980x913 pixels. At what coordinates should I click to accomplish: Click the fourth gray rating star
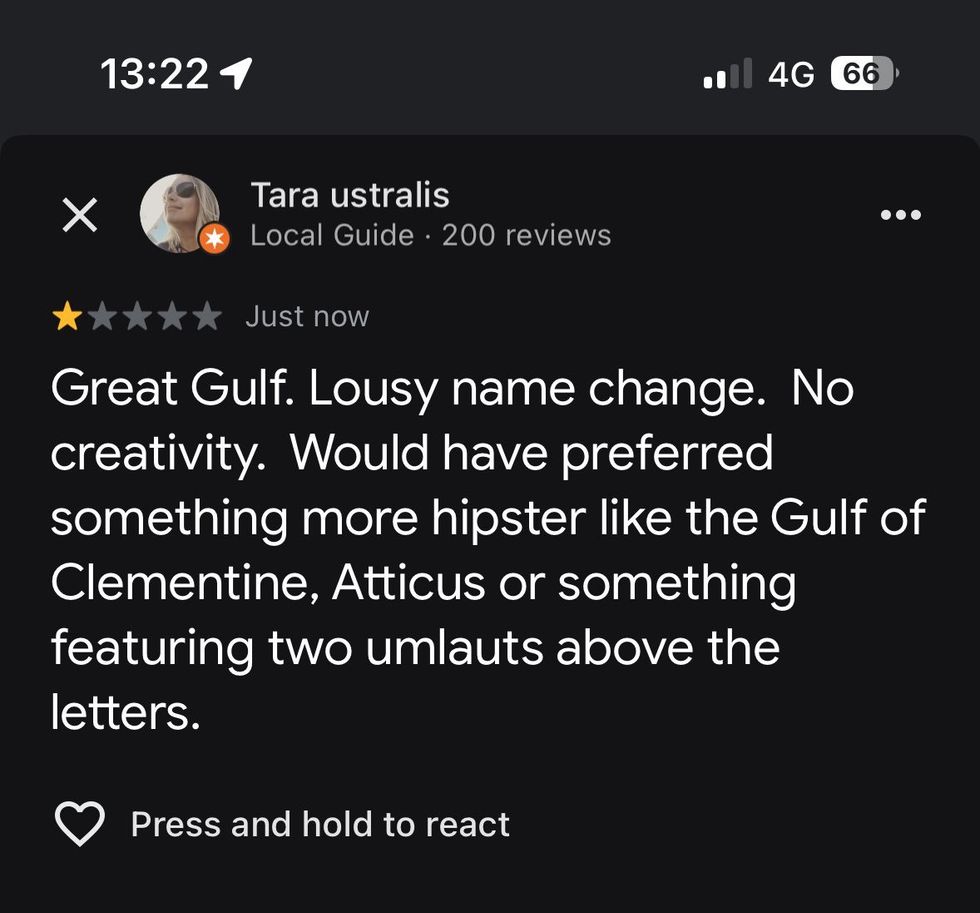click(172, 318)
